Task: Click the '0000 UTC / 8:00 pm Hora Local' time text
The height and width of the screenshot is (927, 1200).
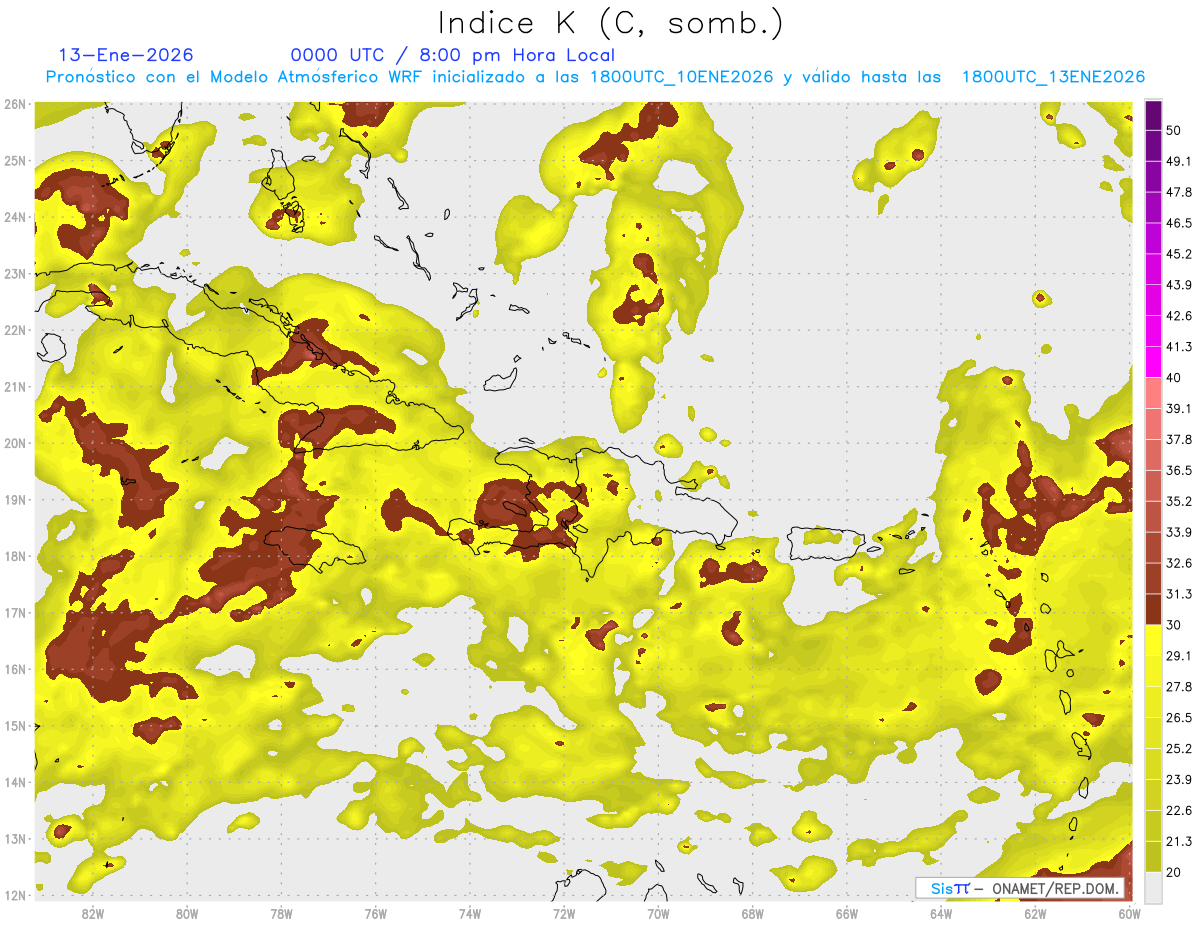Action: [453, 55]
